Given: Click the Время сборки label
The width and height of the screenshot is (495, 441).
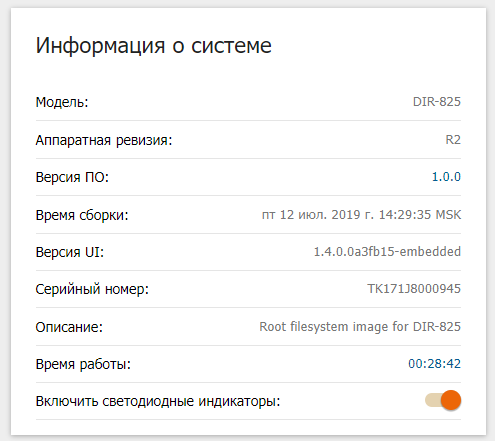Looking at the screenshot, I should 82,215.
